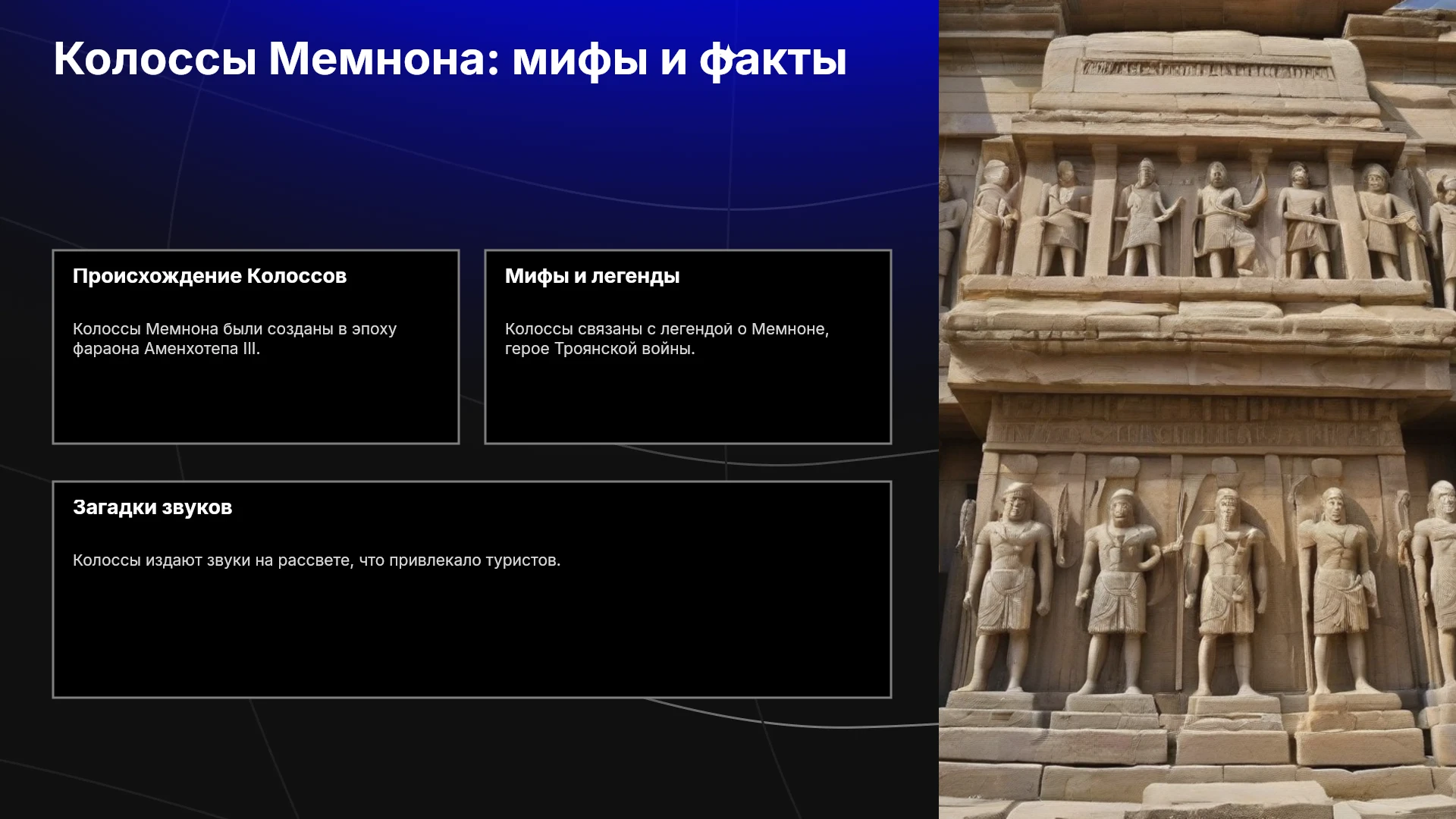Click the sentence about звуки на рассвете
1456x819 pixels.
(x=316, y=560)
